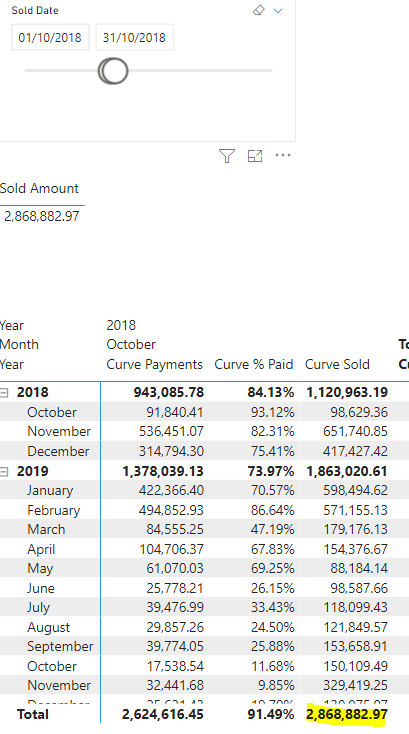The width and height of the screenshot is (409, 734).
Task: Select the May row label
Action: [40, 568]
